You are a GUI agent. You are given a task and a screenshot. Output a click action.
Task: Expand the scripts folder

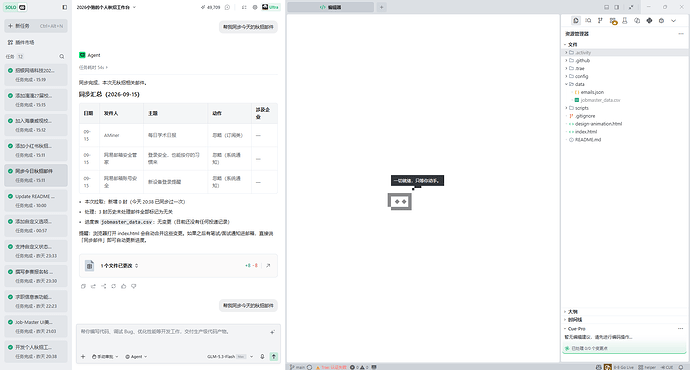click(x=624, y=108)
